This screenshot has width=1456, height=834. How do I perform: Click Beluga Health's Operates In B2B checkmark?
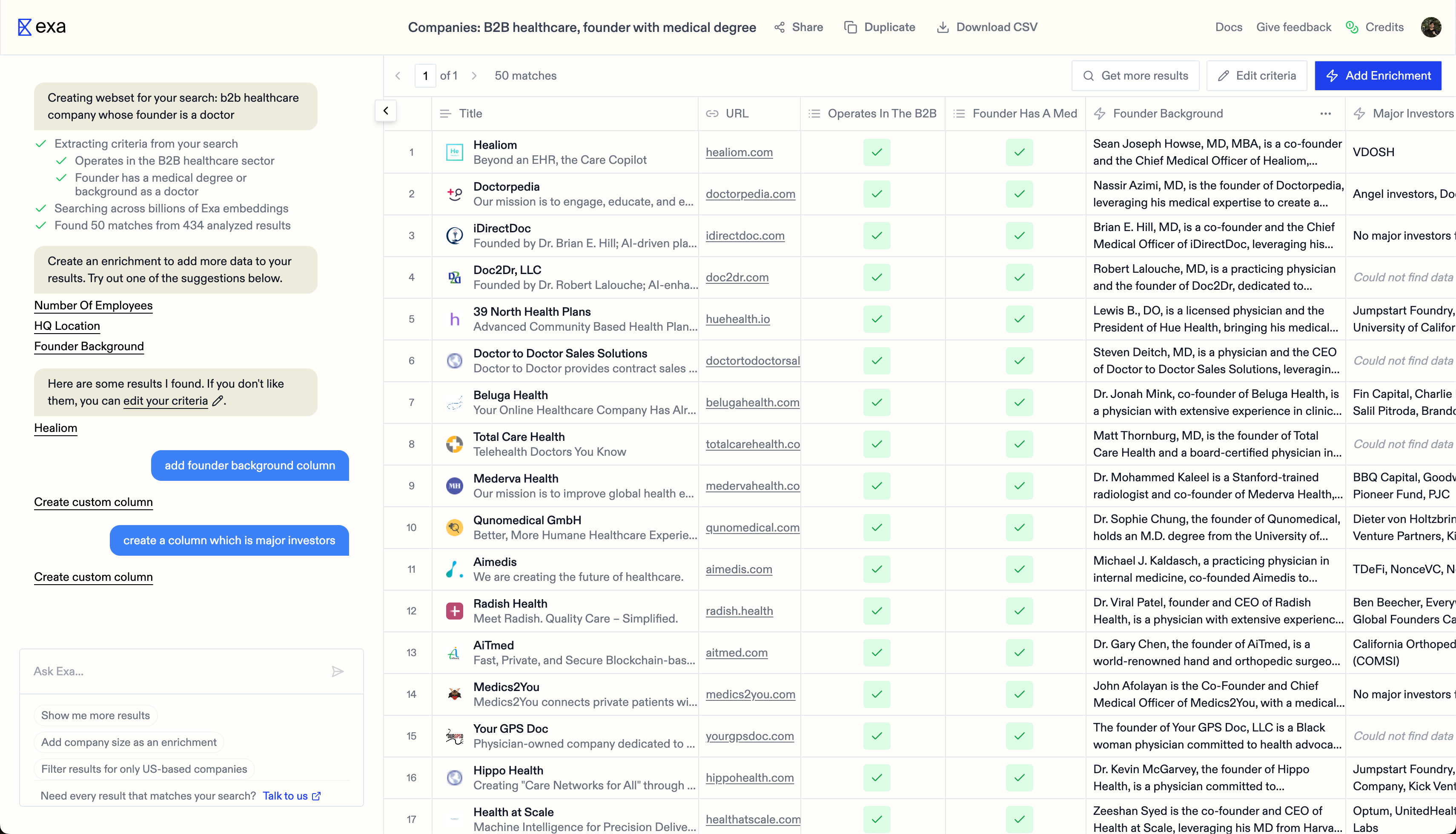click(876, 403)
